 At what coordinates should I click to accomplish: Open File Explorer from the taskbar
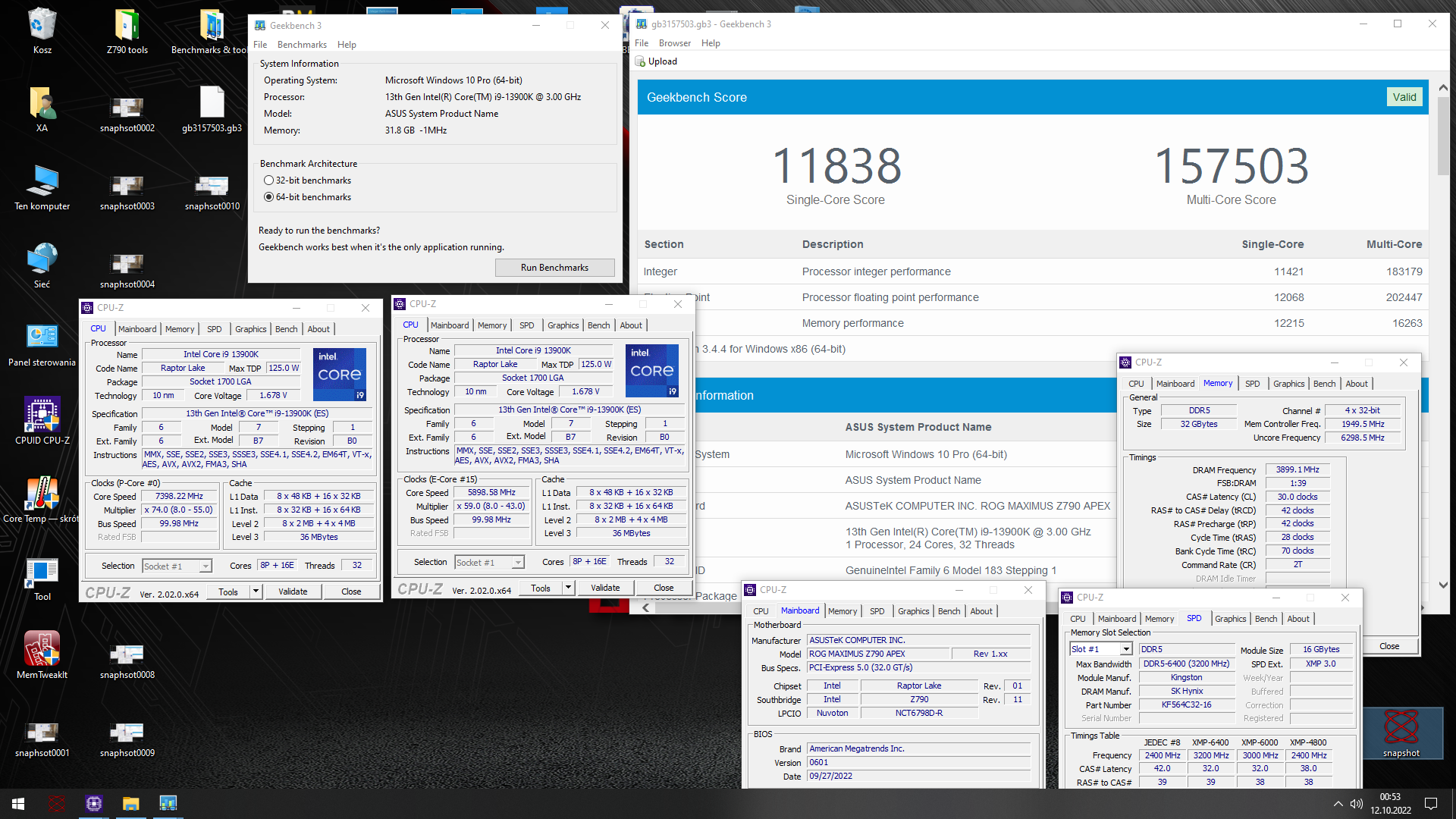pyautogui.click(x=130, y=803)
